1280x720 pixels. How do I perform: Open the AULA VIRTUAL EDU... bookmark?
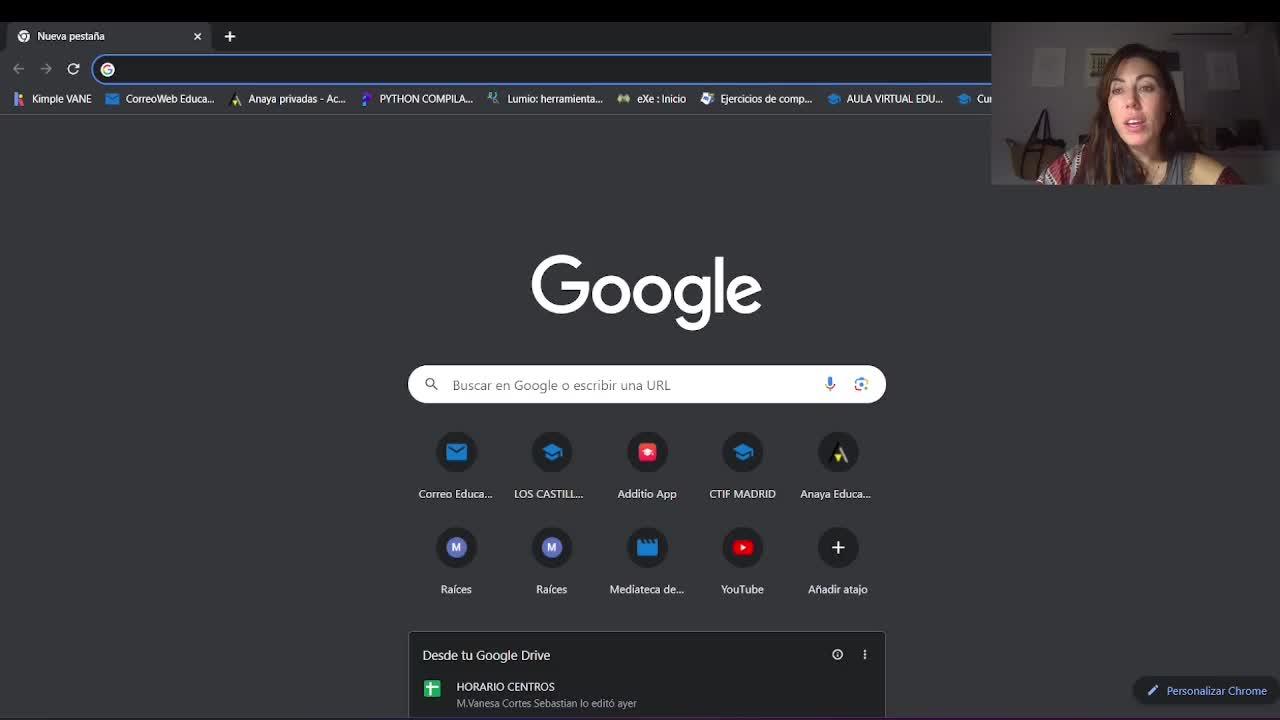coord(885,99)
